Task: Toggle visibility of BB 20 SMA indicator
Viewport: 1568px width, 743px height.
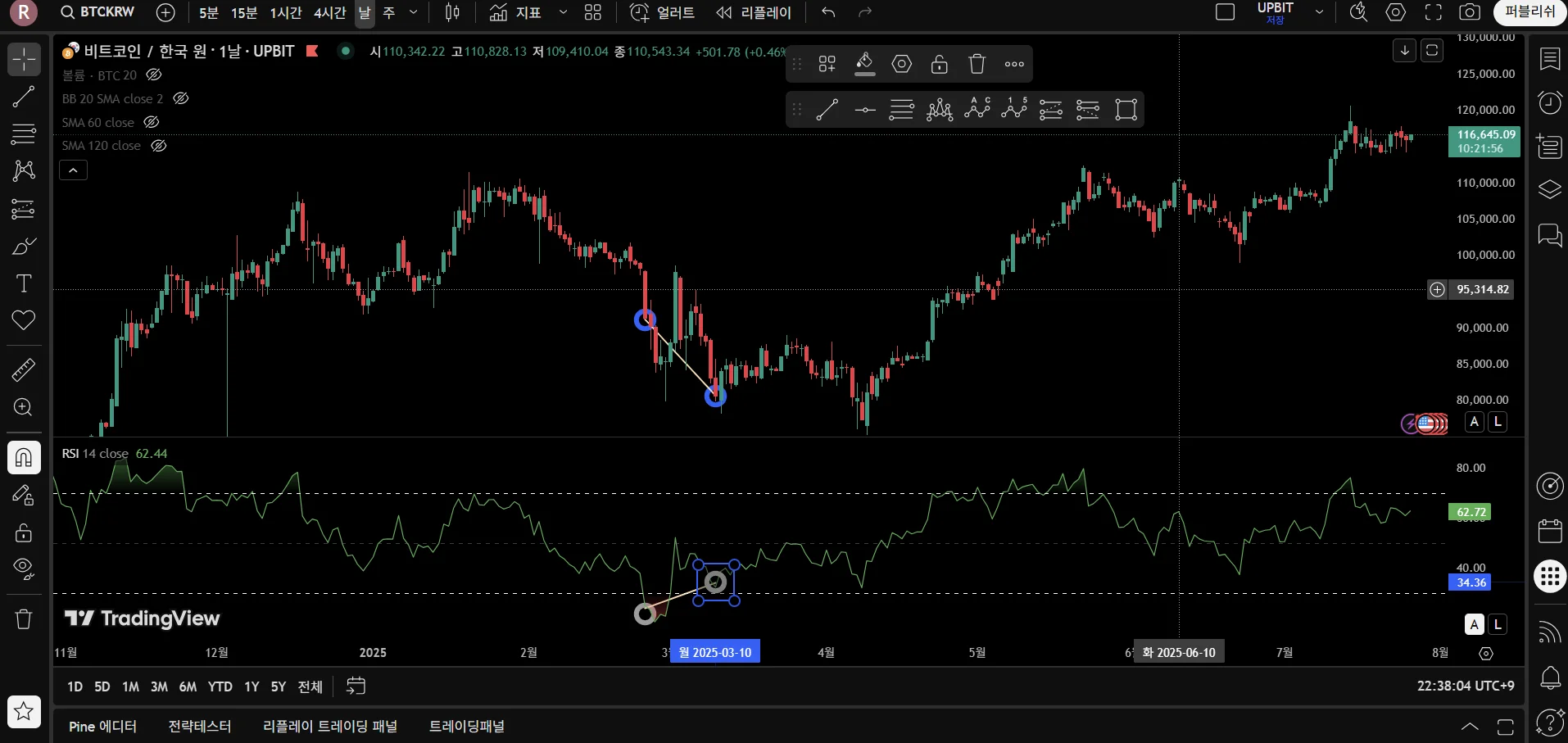Action: [x=181, y=98]
